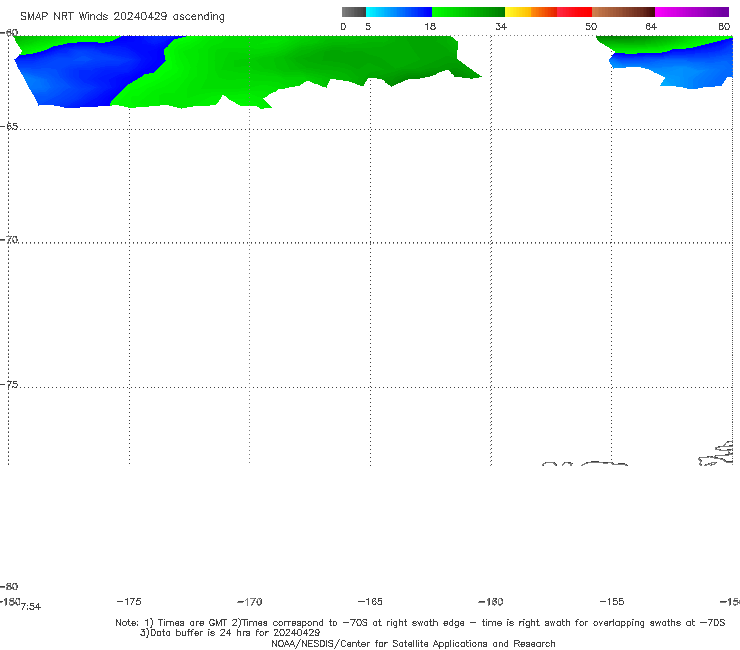Click the color bar label '18'

(x=430, y=26)
